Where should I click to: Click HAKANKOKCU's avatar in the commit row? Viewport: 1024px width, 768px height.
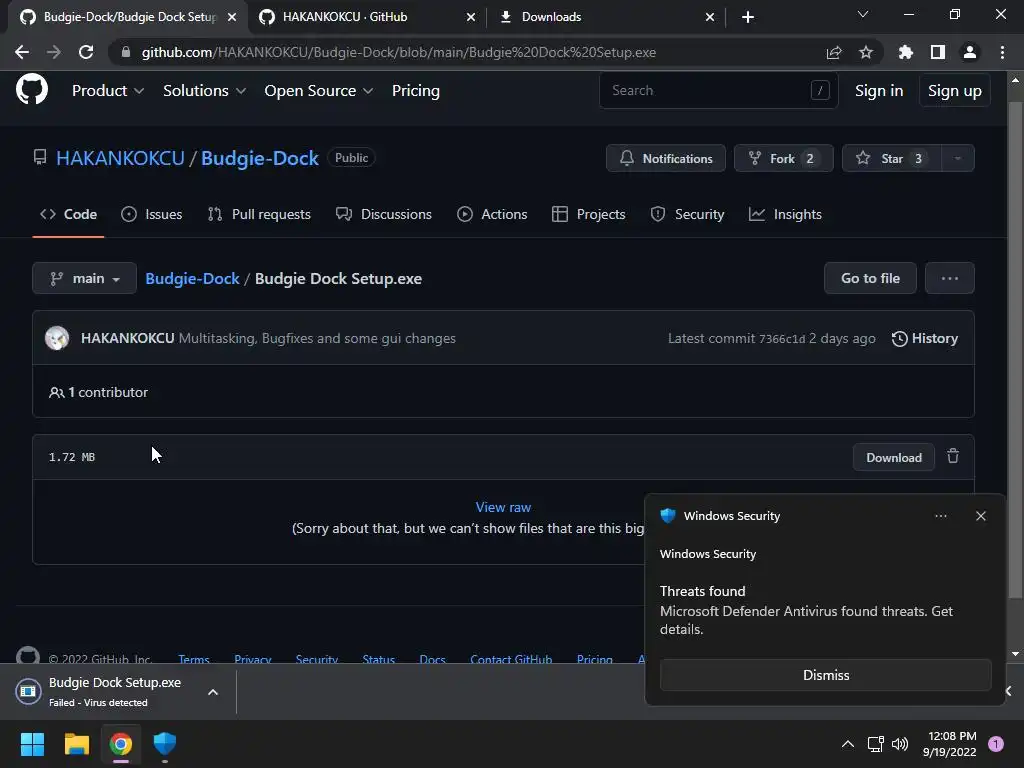(x=57, y=338)
